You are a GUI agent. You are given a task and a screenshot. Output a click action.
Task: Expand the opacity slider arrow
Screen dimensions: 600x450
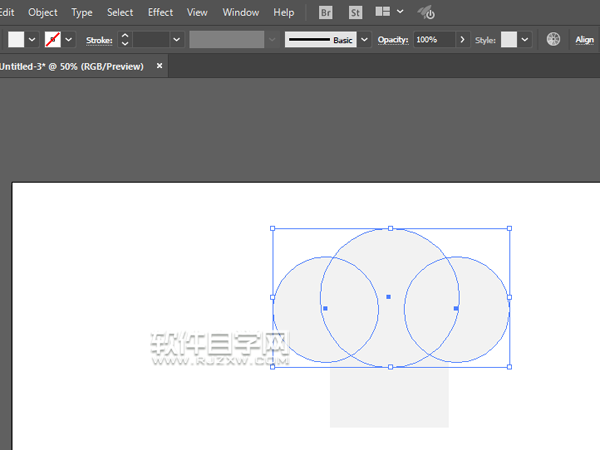(x=462, y=40)
